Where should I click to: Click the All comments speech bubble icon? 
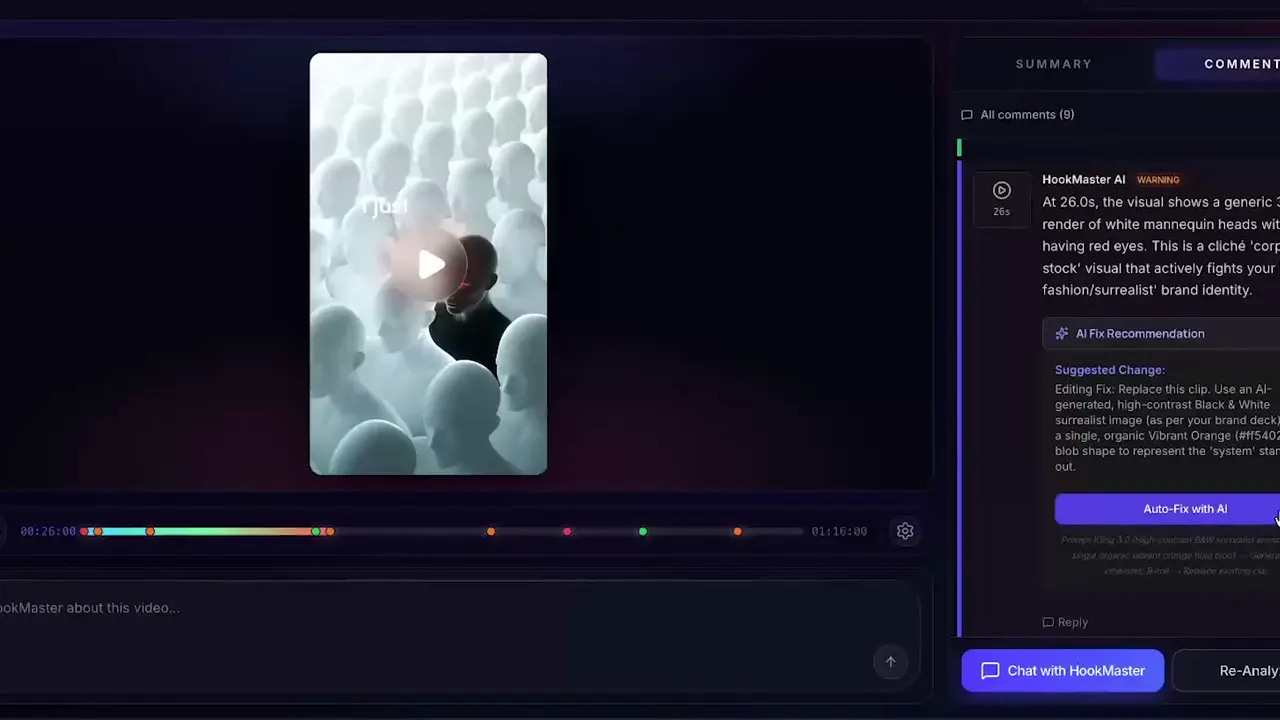pos(966,115)
